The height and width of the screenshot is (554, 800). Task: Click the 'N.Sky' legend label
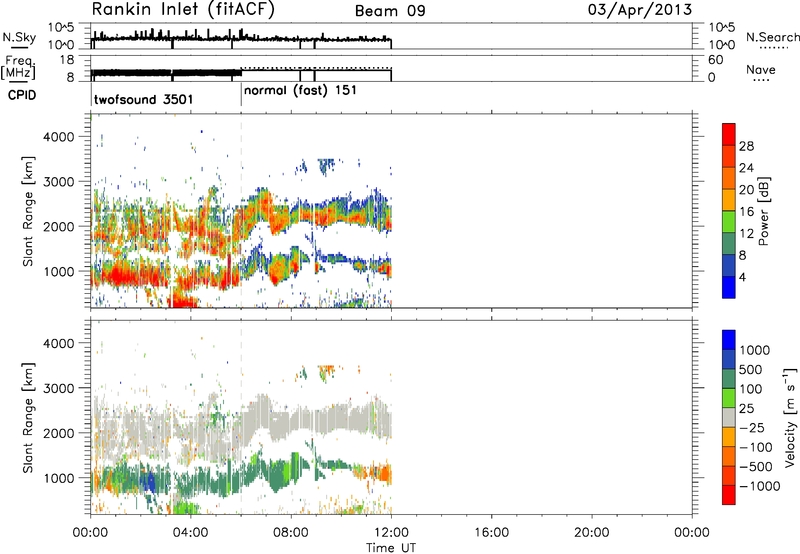(19, 37)
